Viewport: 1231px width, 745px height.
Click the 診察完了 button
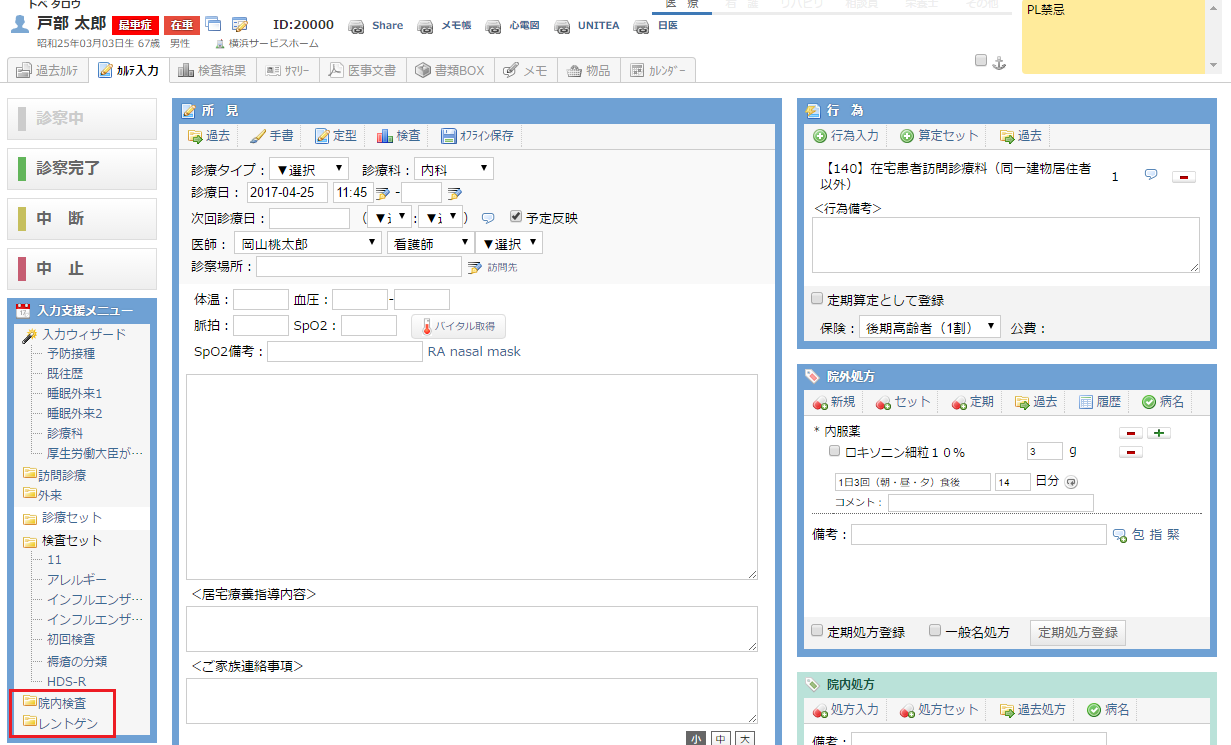click(82, 169)
